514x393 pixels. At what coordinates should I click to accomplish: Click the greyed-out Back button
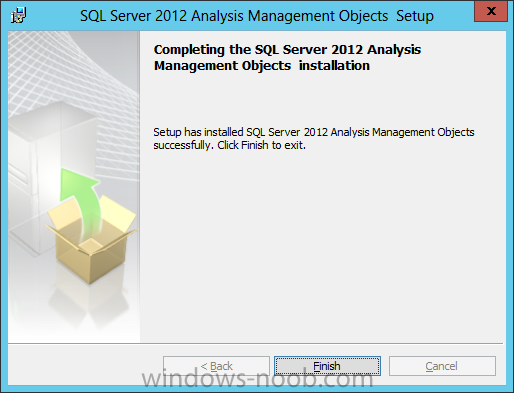(216, 366)
